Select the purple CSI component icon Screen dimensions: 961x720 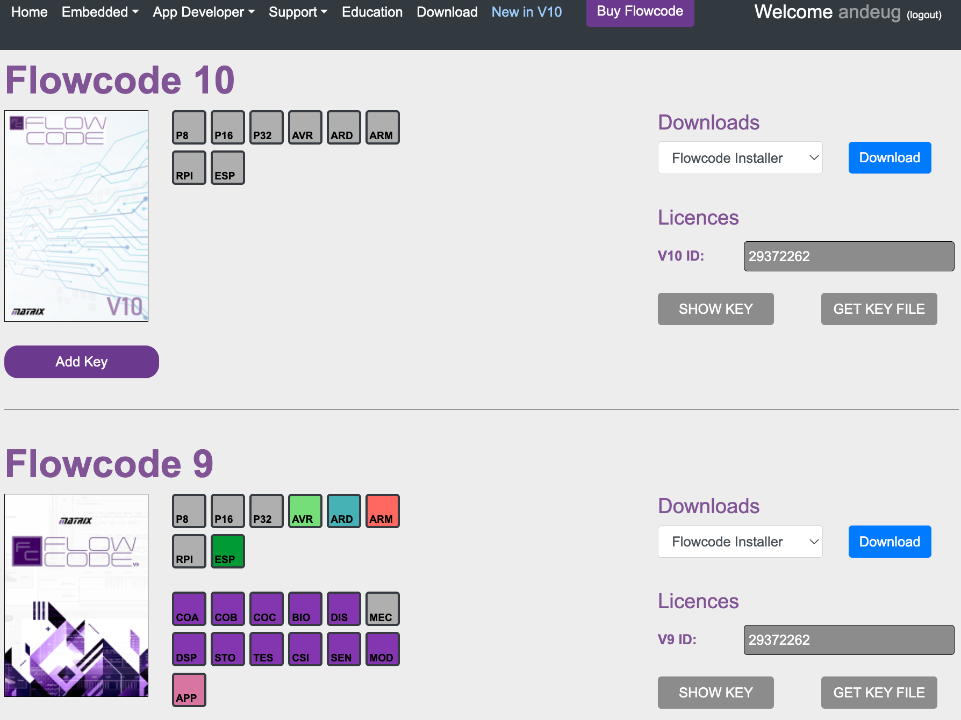[305, 650]
